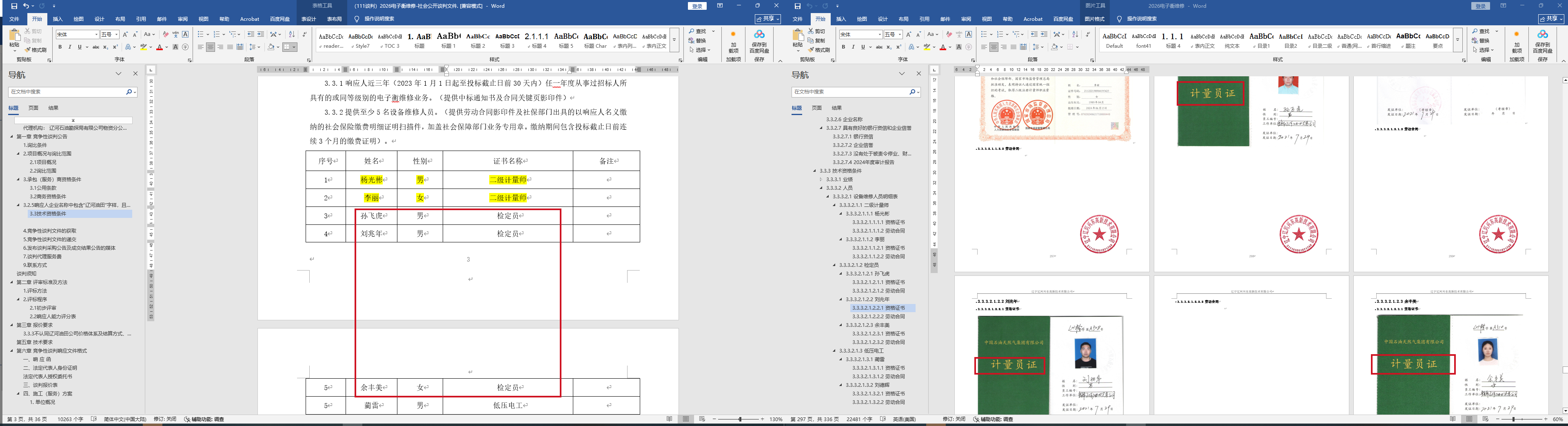Open the 表设计 tab in left window

pyautogui.click(x=308, y=19)
